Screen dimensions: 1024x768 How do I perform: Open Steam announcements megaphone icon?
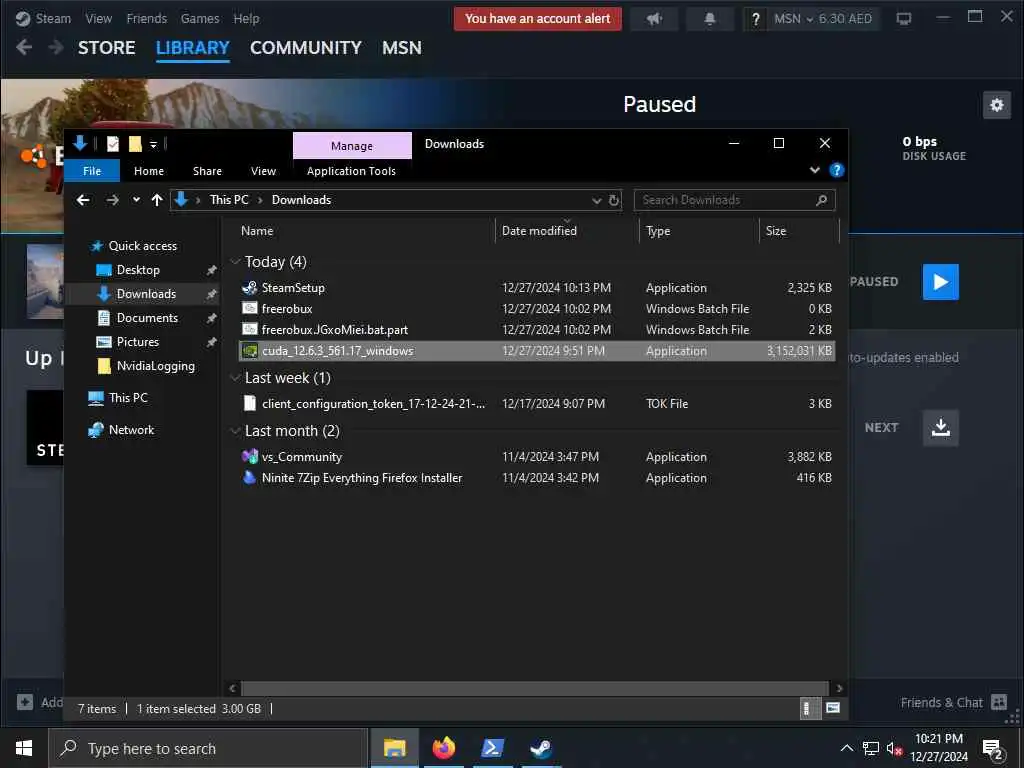coord(654,19)
